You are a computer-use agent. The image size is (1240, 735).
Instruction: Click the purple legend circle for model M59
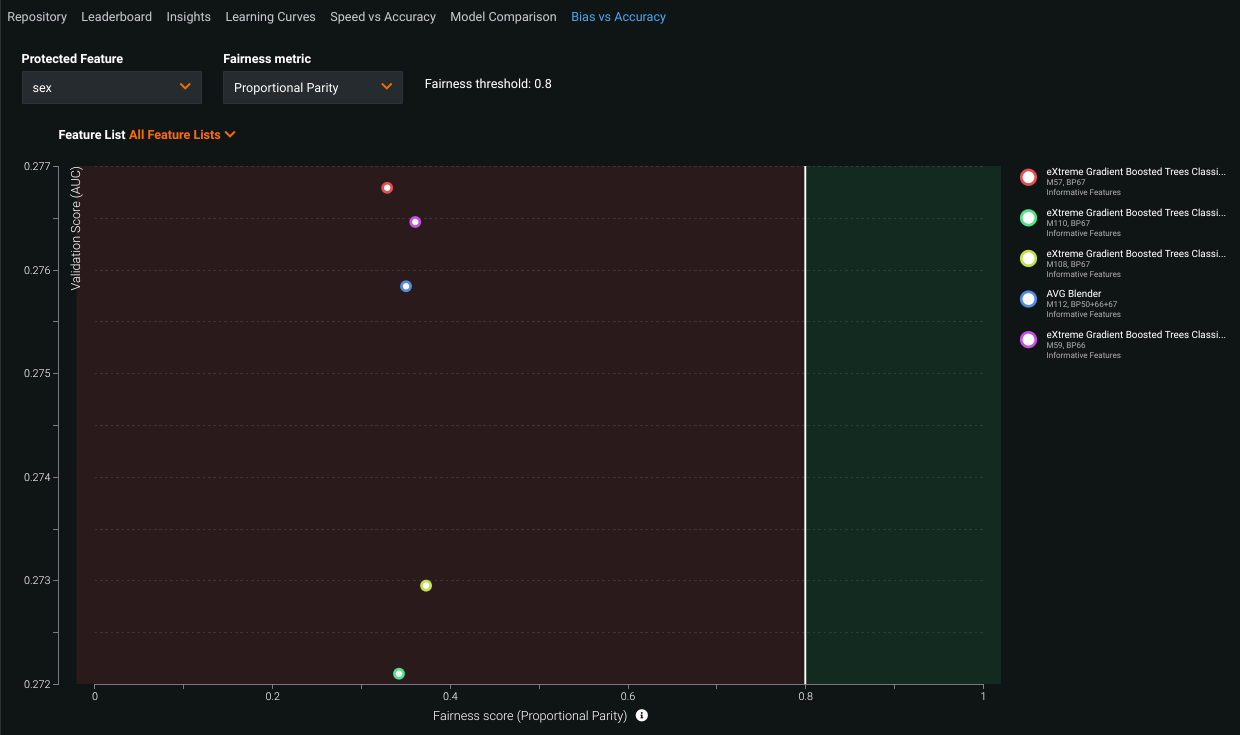(1028, 340)
